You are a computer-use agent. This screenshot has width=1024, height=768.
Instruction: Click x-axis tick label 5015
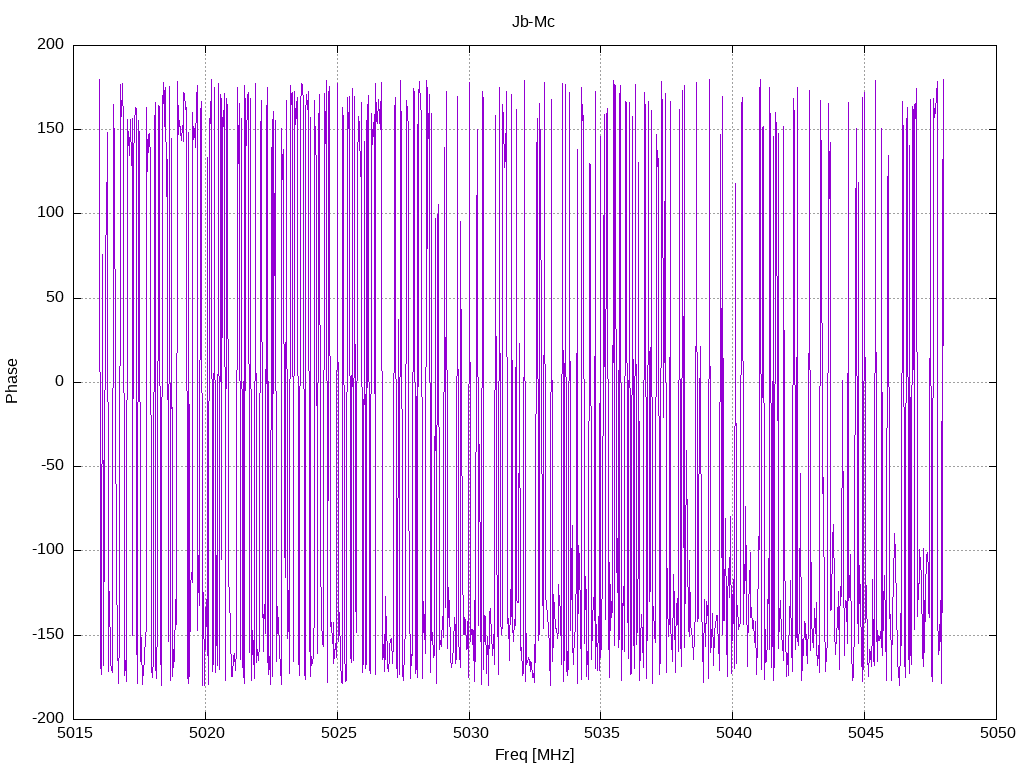[74, 733]
